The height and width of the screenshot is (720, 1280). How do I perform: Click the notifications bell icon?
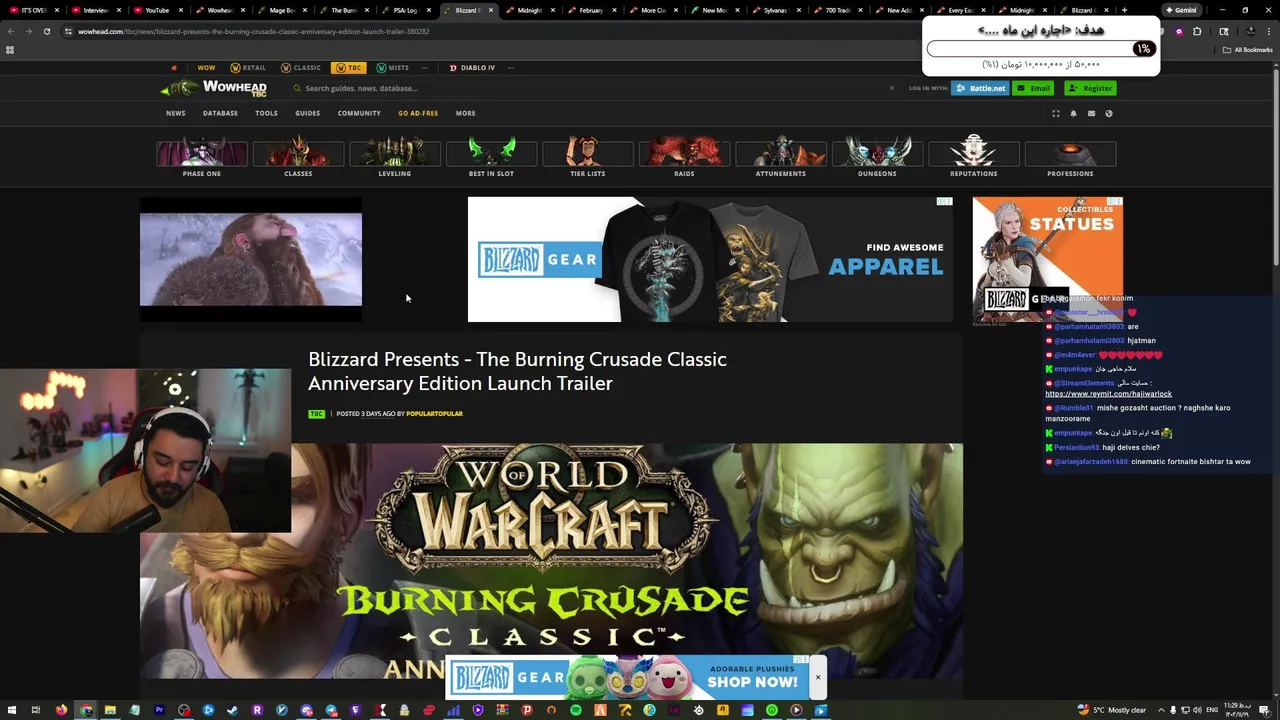pyautogui.click(x=1073, y=113)
